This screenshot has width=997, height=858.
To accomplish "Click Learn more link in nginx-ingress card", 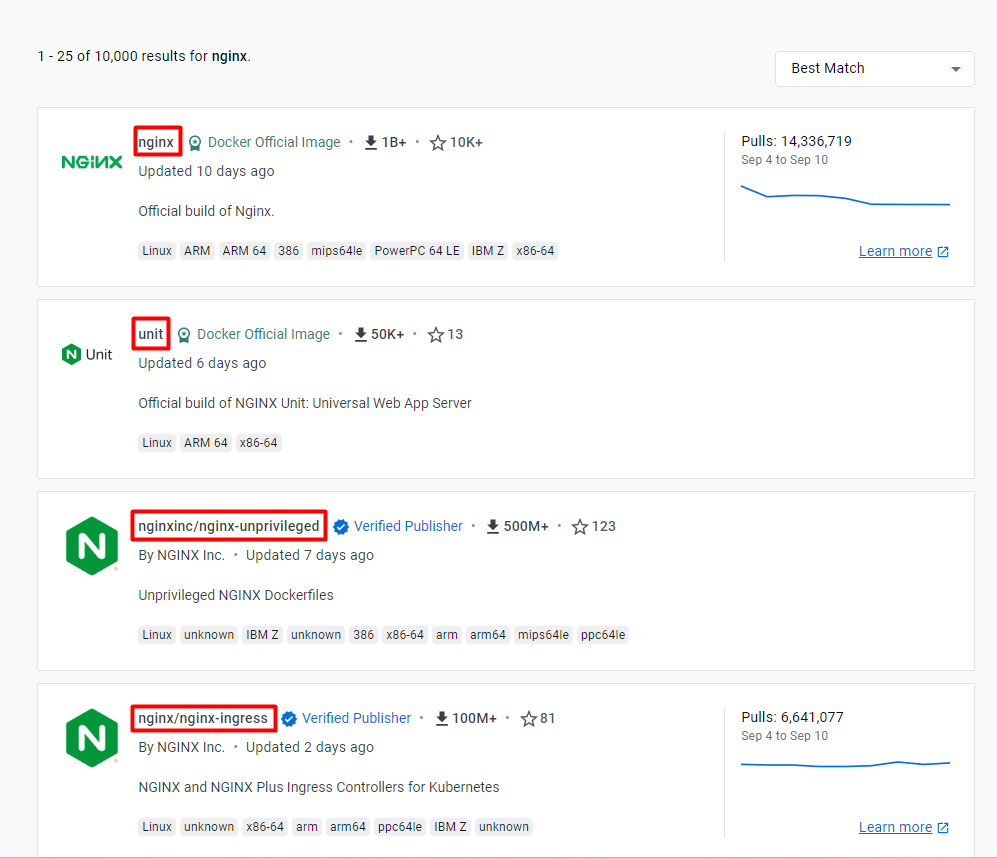I will 895,827.
